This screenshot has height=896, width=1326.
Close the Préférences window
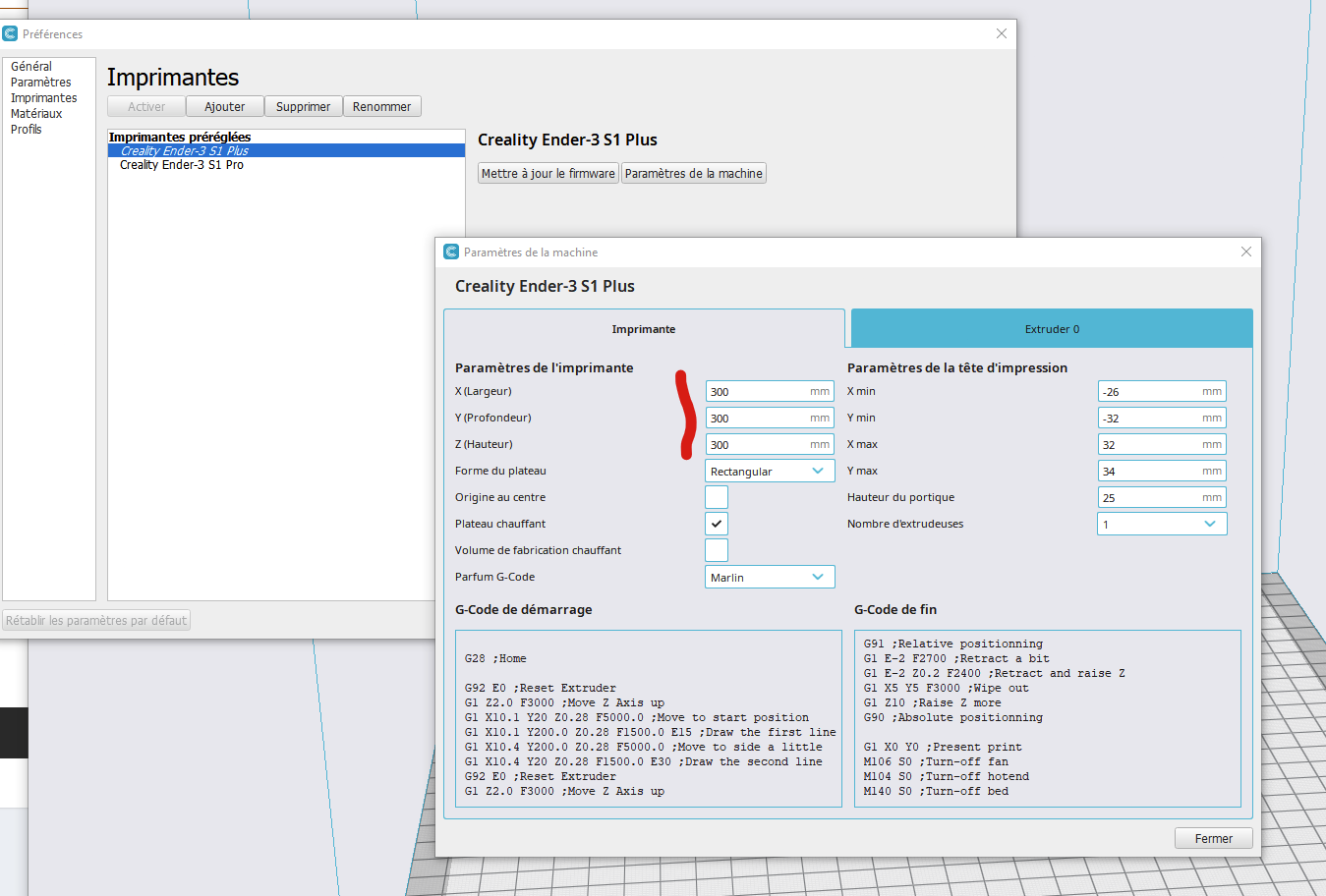[1002, 33]
